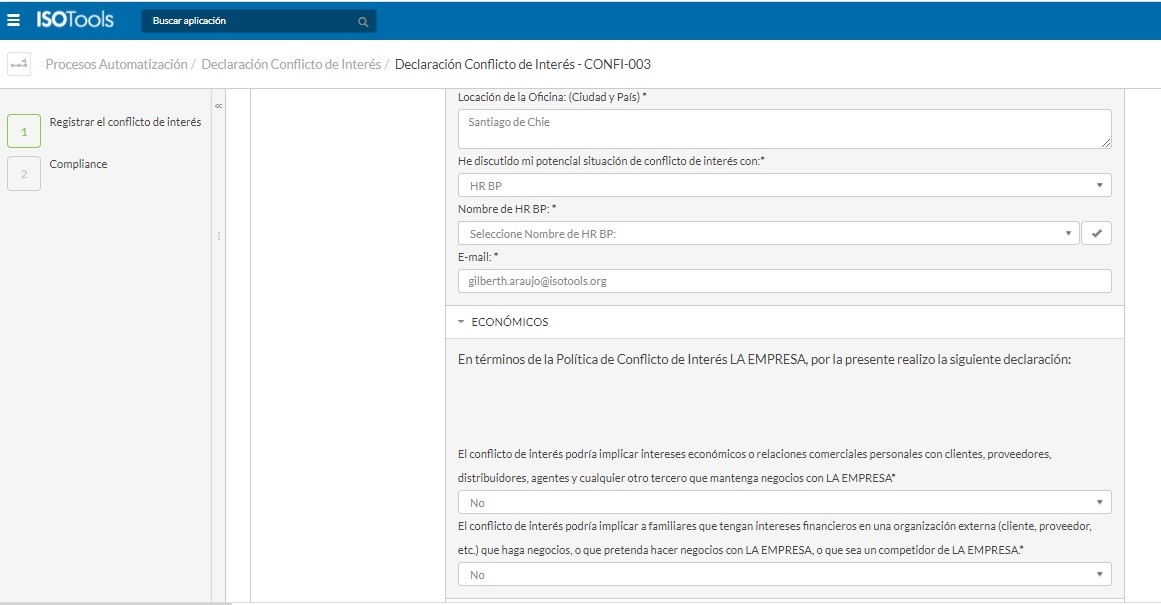
Task: Open the Seleccione Nombre de HR BP dropdown
Action: pyautogui.click(x=768, y=233)
